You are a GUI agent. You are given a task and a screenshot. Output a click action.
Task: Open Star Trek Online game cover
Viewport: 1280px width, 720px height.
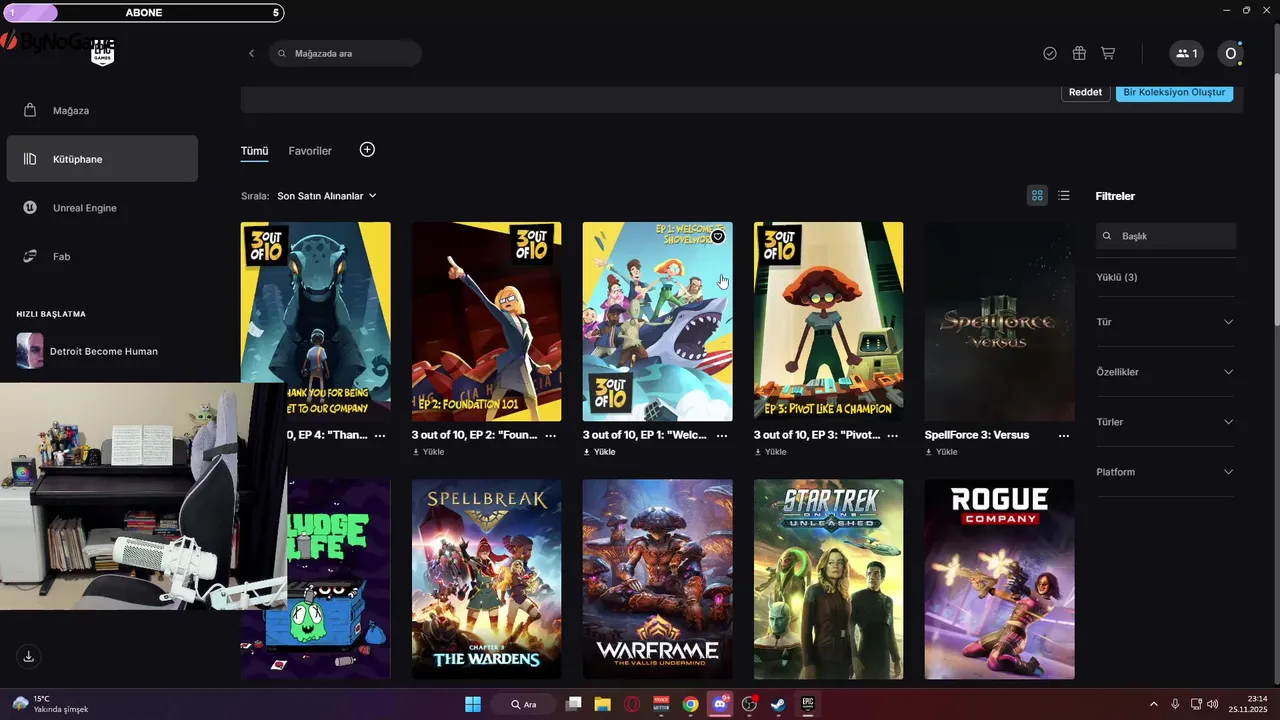pos(829,579)
